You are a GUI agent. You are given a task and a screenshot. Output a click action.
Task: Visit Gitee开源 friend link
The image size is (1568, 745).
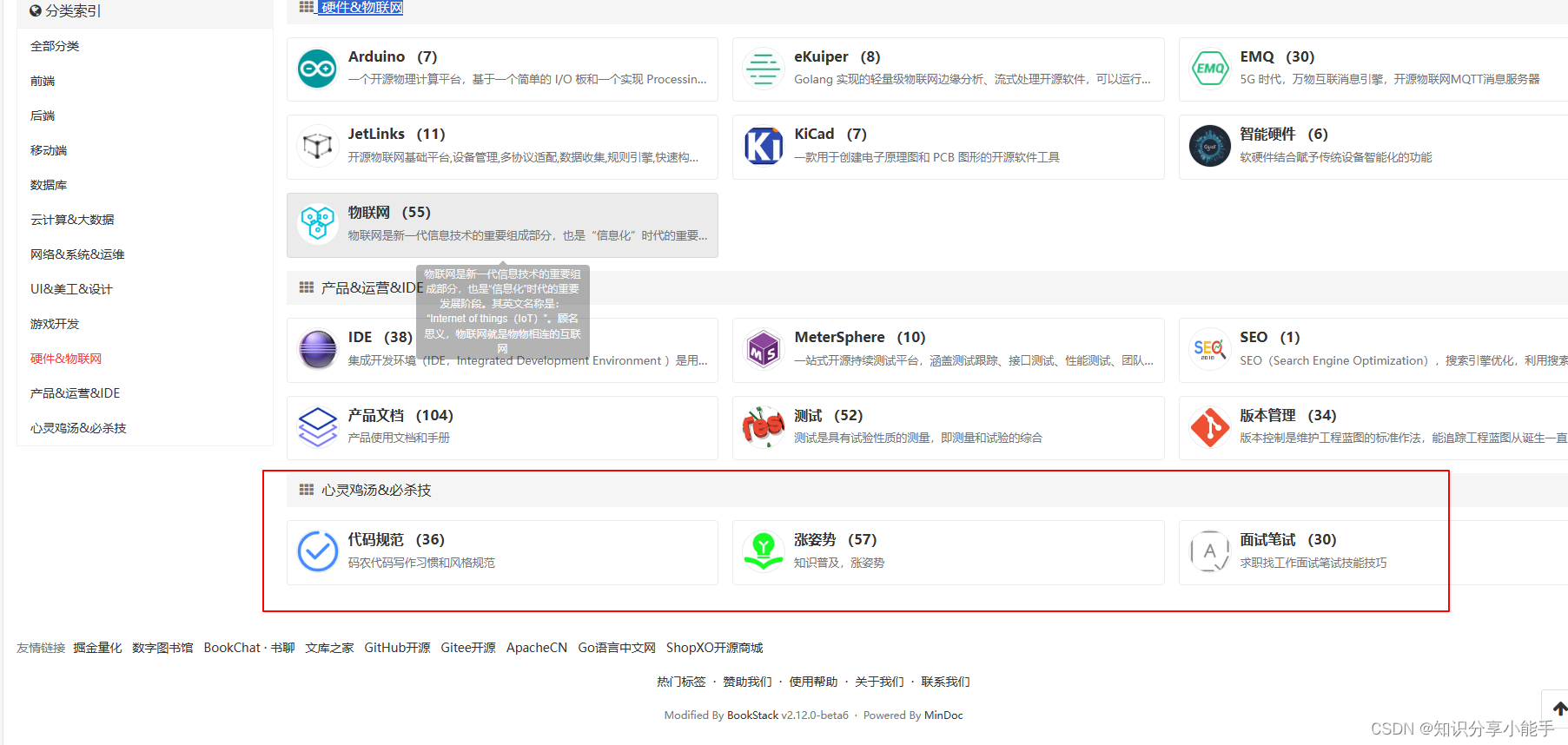click(468, 648)
